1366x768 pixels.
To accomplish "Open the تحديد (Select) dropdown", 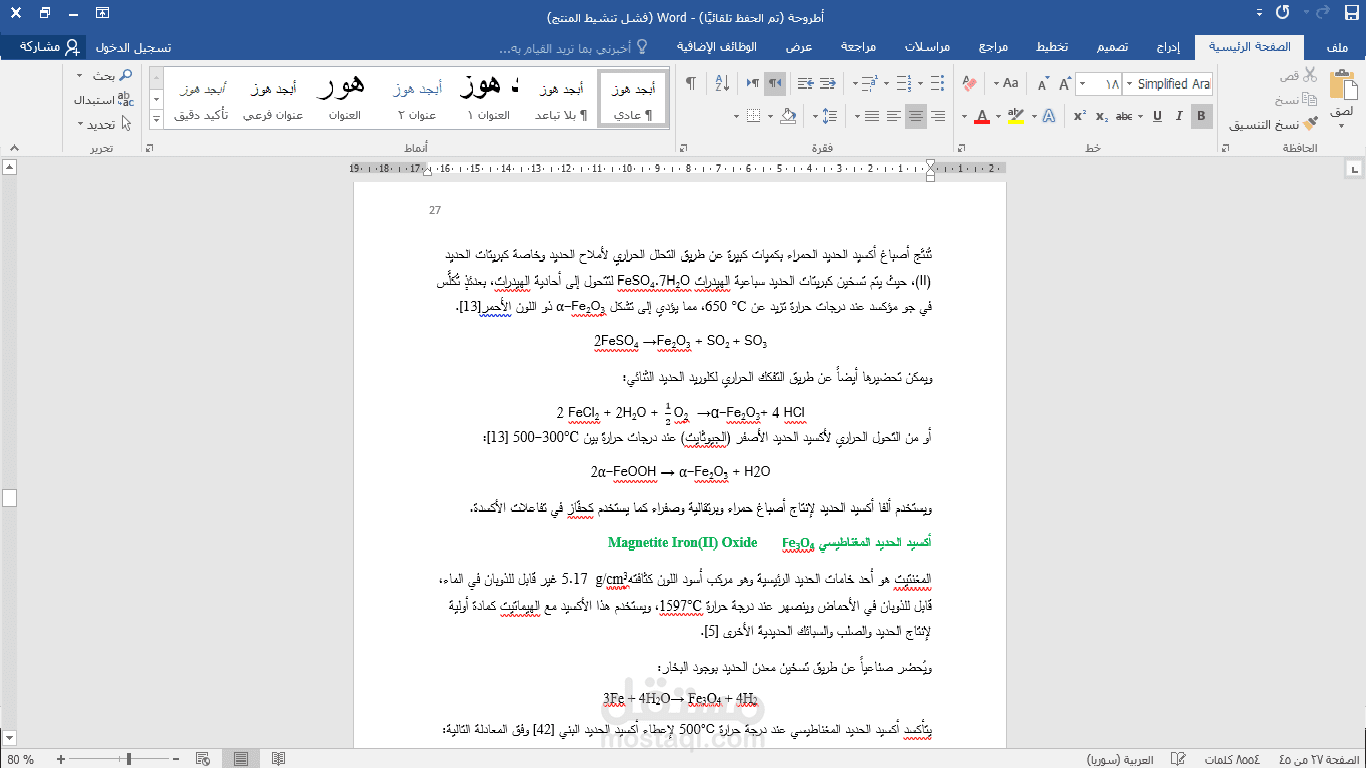I will click(104, 124).
